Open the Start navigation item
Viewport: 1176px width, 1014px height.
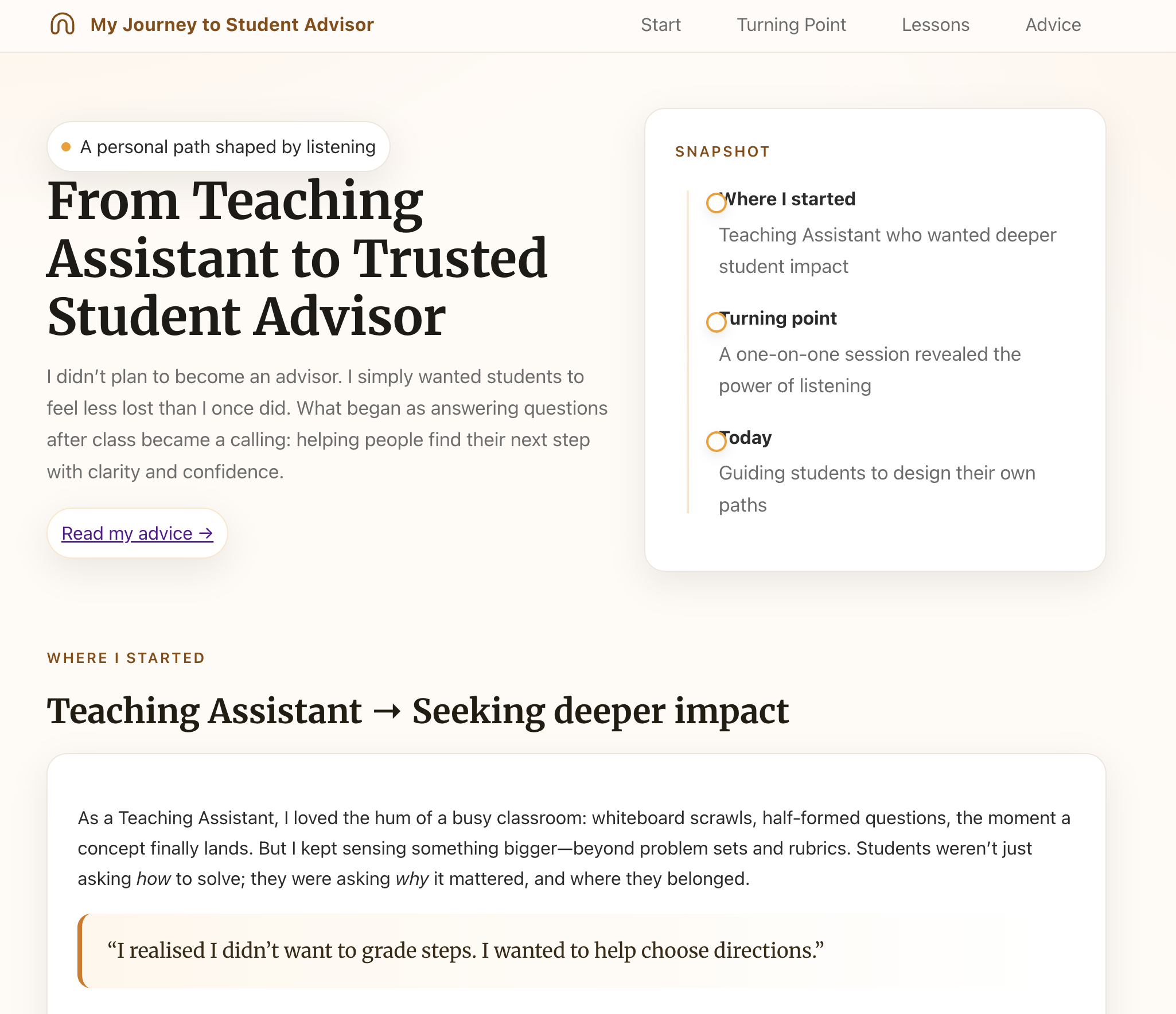click(660, 25)
